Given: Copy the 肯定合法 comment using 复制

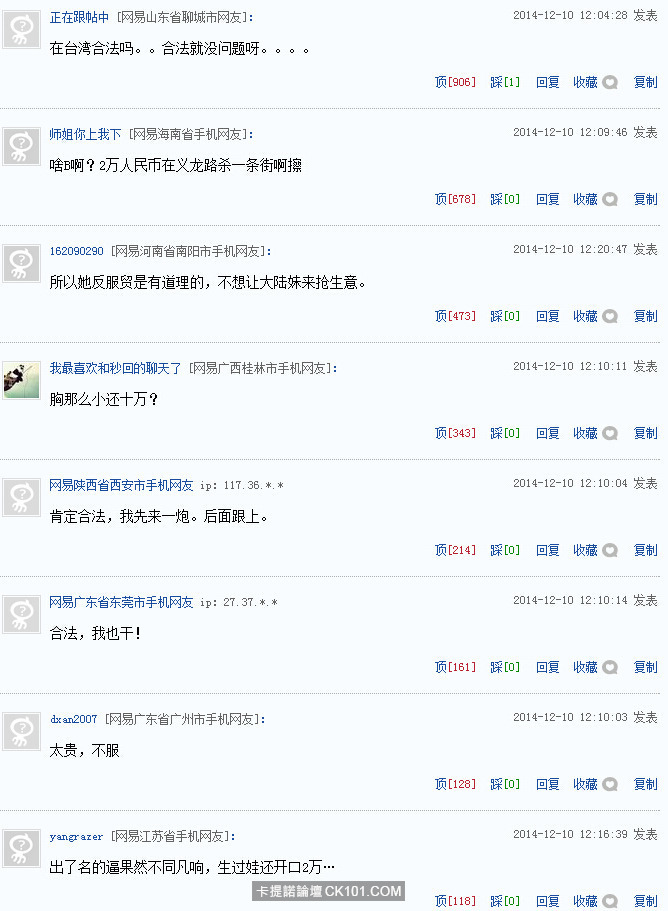Looking at the screenshot, I should [645, 550].
